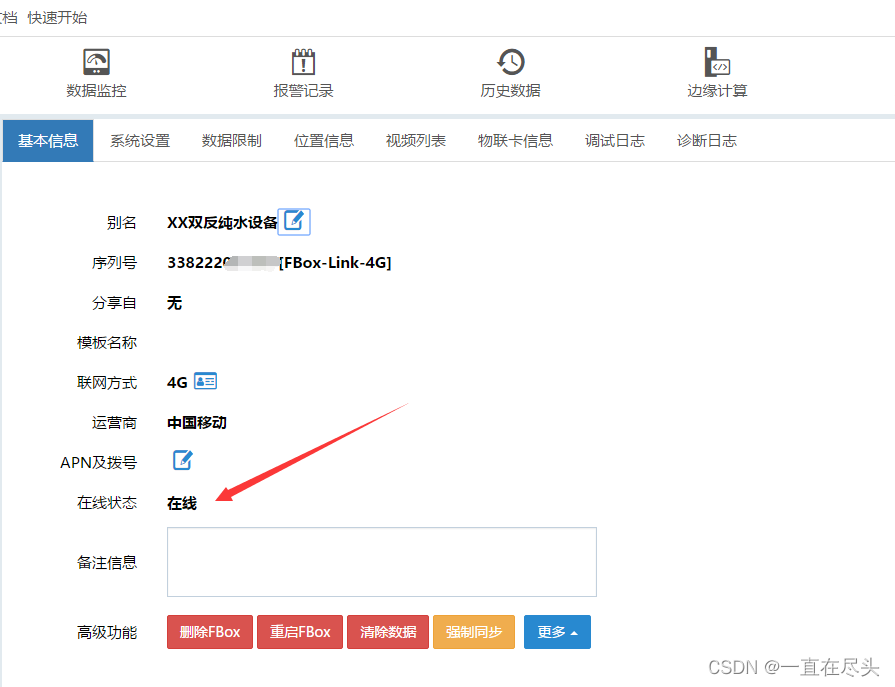Viewport: 895px width, 687px height.
Task: Click the 数据监控 label
Action: (x=96, y=91)
